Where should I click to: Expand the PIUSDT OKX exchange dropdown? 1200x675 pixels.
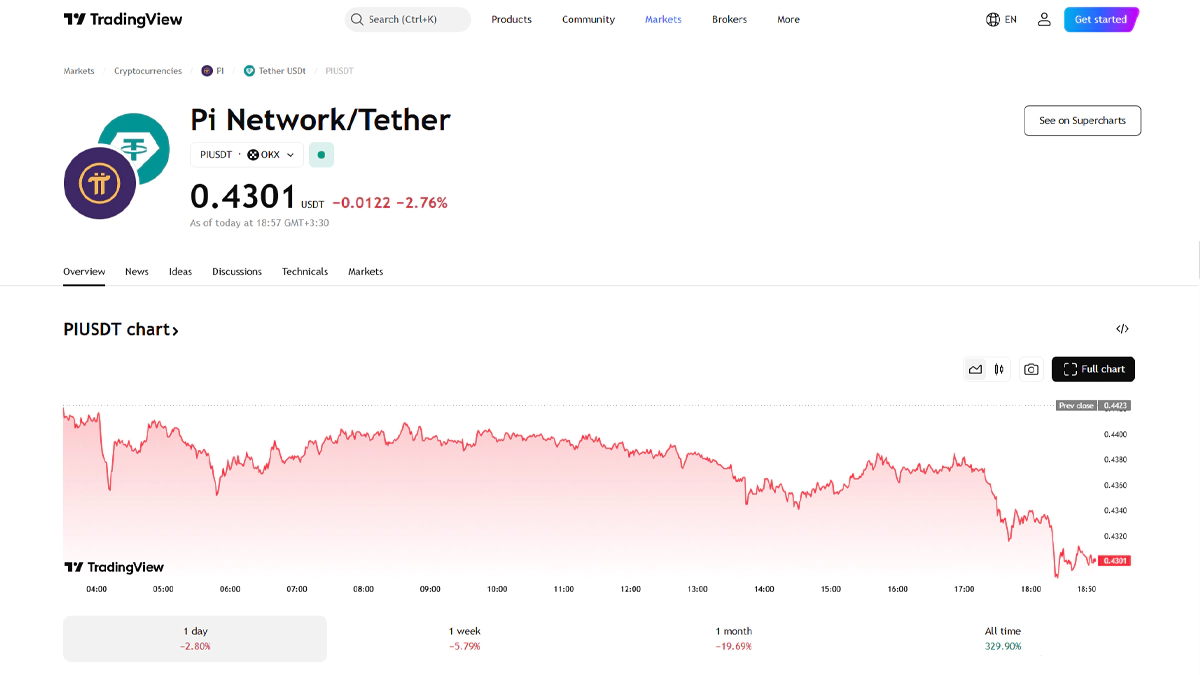point(247,155)
